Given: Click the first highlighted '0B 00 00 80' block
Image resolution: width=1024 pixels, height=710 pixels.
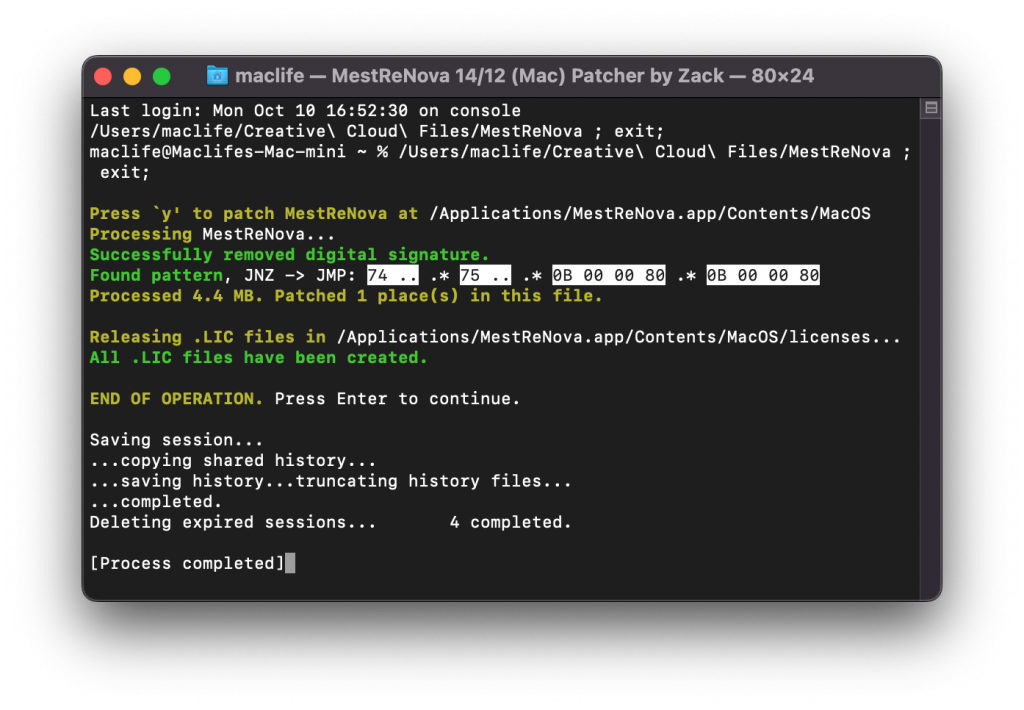Looking at the screenshot, I should tap(608, 275).
